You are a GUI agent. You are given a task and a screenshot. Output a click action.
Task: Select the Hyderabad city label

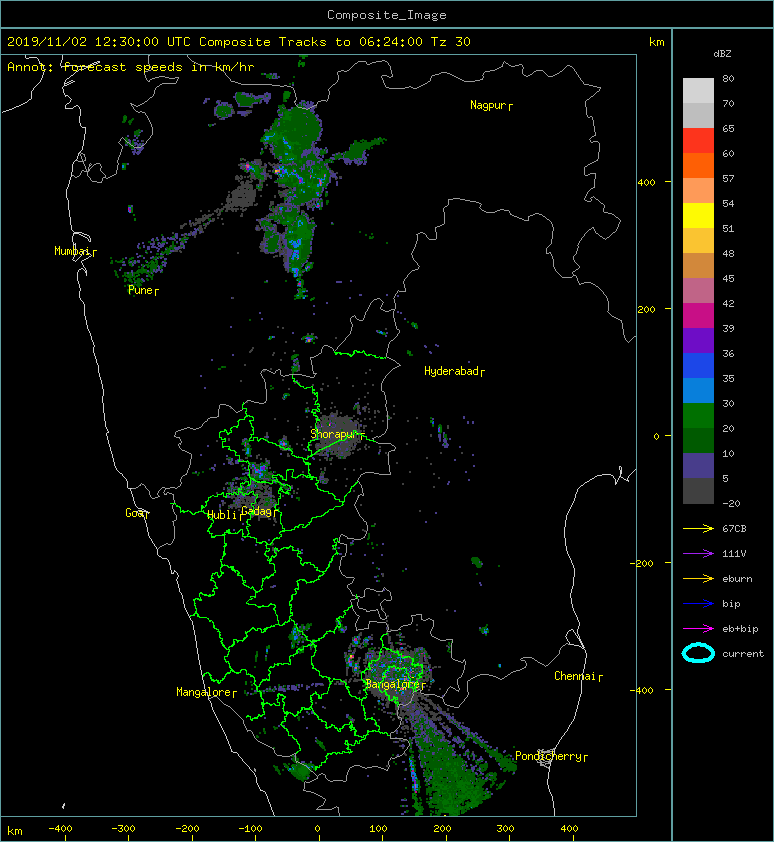452,371
